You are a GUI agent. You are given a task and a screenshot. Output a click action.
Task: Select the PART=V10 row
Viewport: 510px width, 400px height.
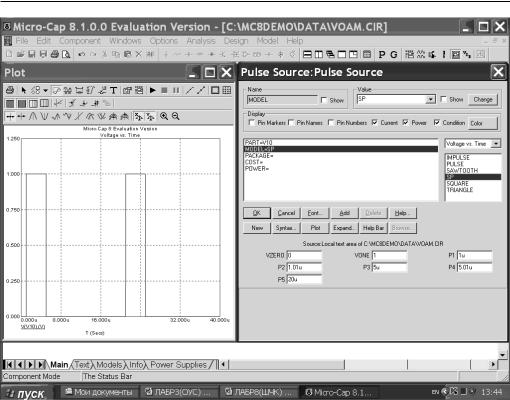point(341,143)
